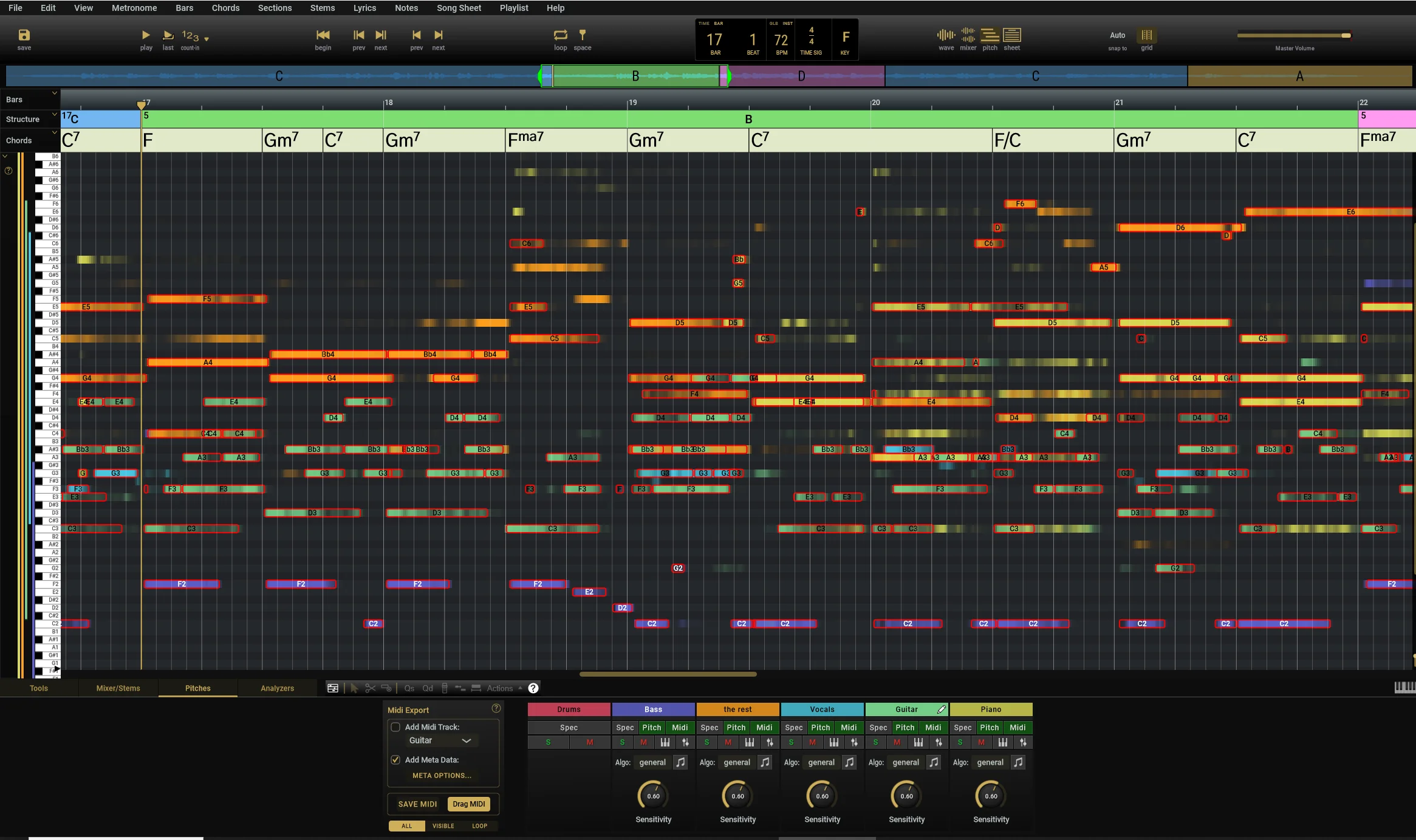Select the VISIBLE export range button
The height and width of the screenshot is (840, 1416).
[x=443, y=826]
